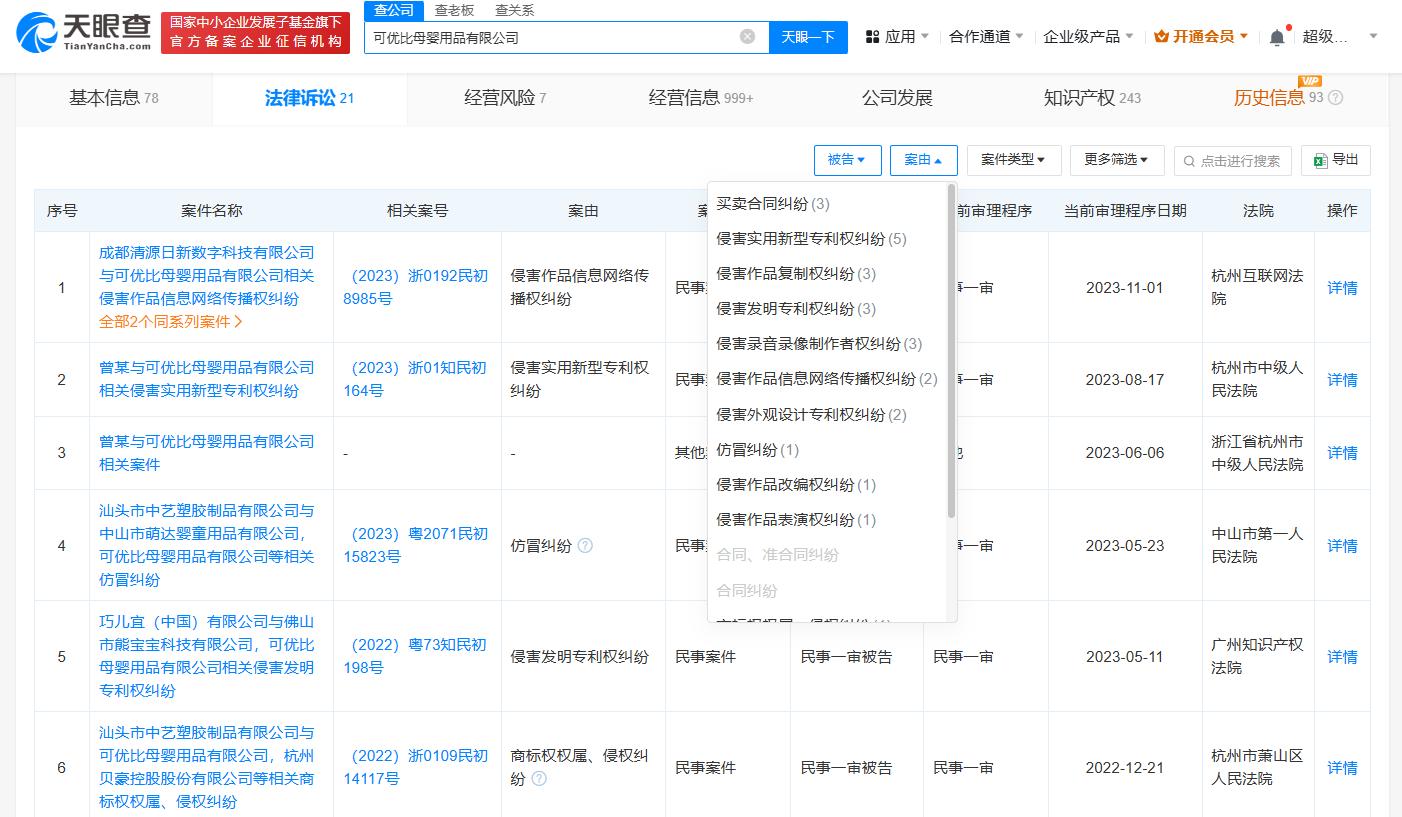
Task: Open the 知识产权 tab
Action: pyautogui.click(x=1092, y=98)
